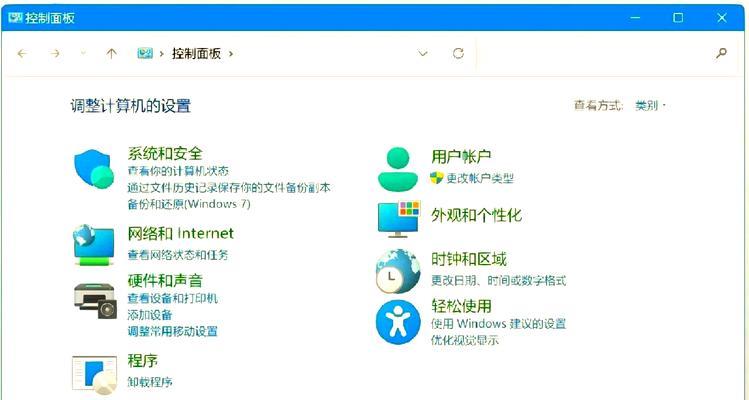The height and width of the screenshot is (400, 749).
Task: Open the 外观和个性化 monitor icon
Action: click(399, 219)
